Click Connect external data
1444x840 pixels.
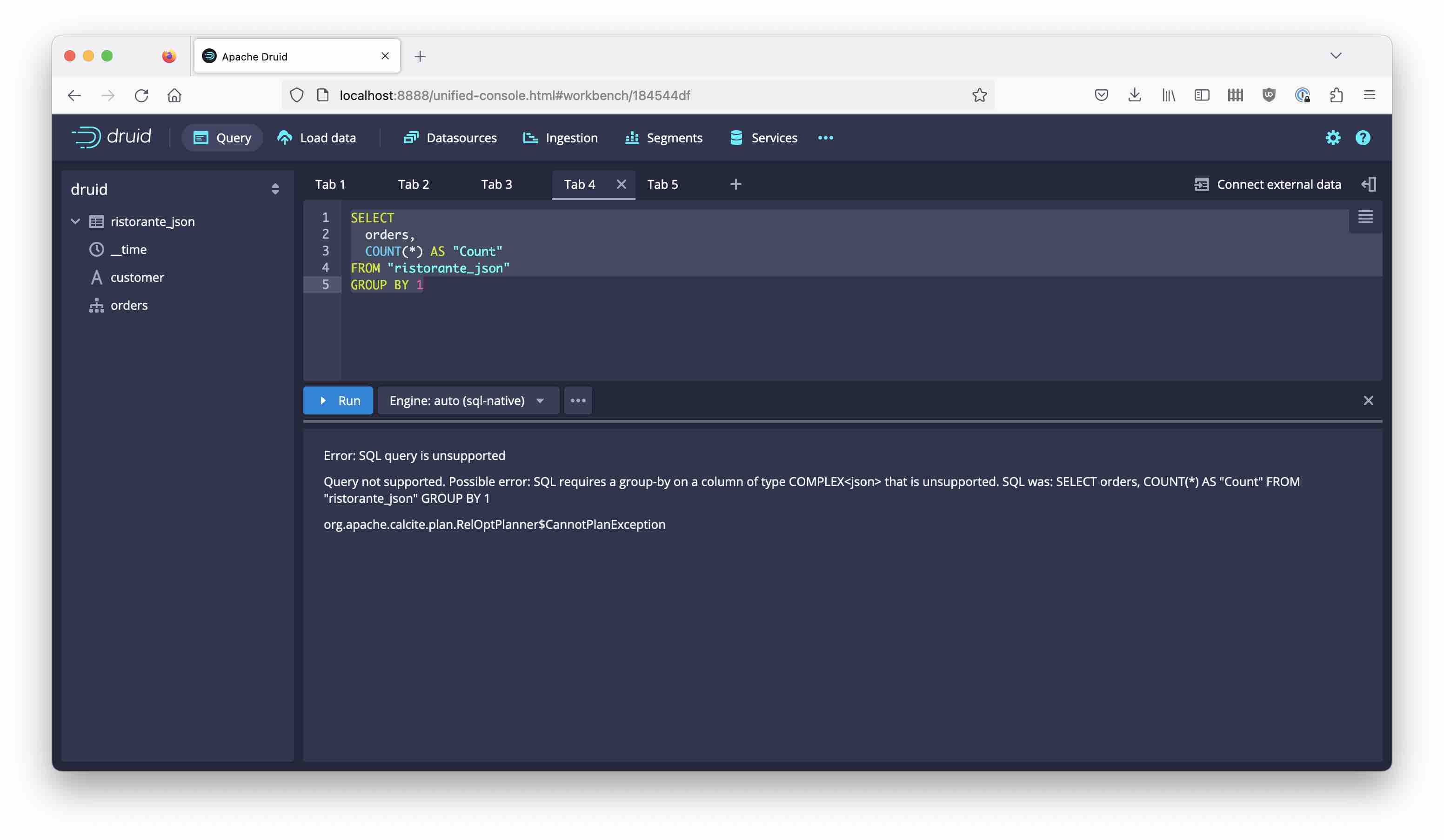coord(1268,184)
